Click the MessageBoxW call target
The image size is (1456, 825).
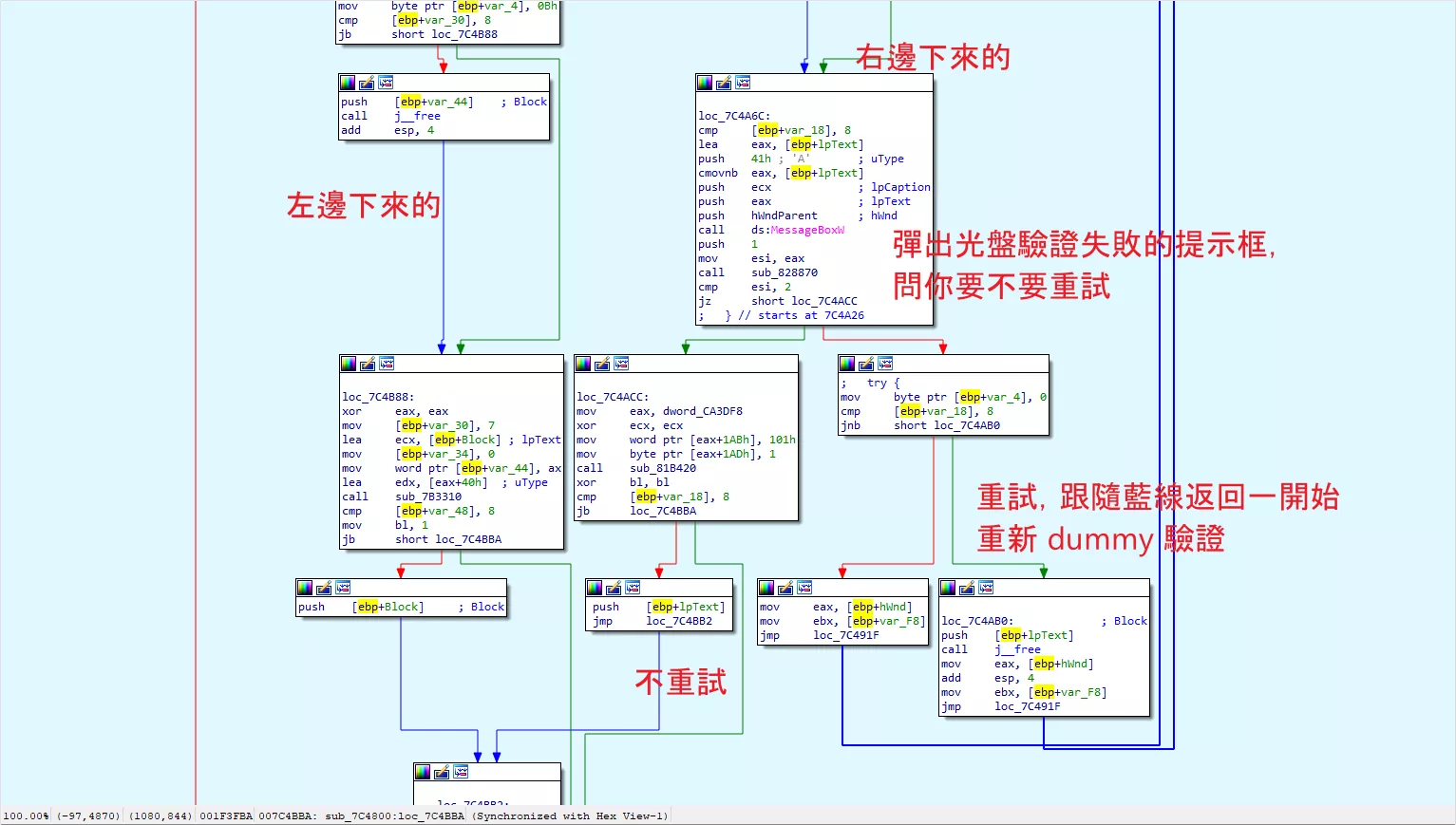point(807,230)
